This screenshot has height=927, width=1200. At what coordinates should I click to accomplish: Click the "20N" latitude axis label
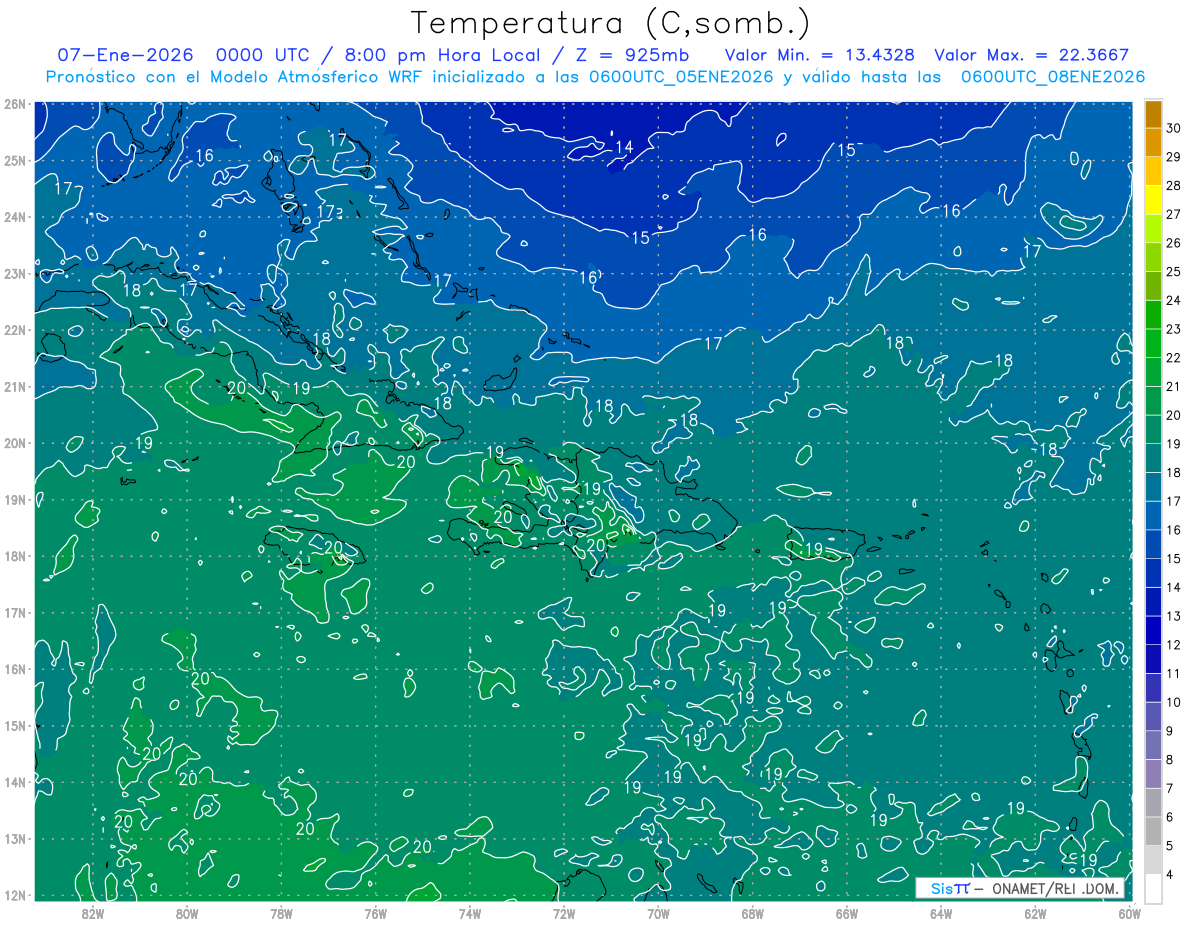coord(15,443)
